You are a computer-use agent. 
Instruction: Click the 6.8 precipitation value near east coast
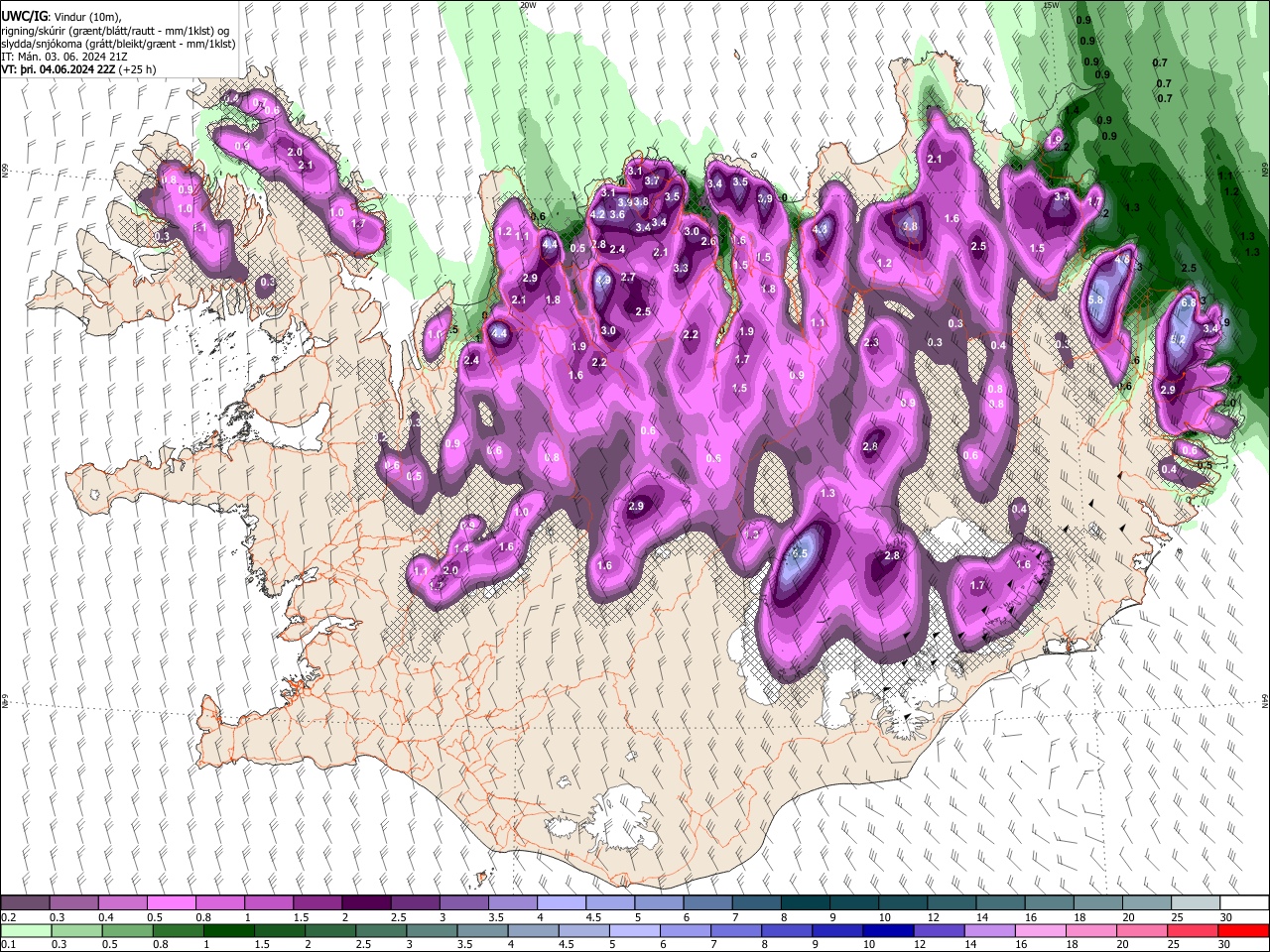tap(1188, 303)
